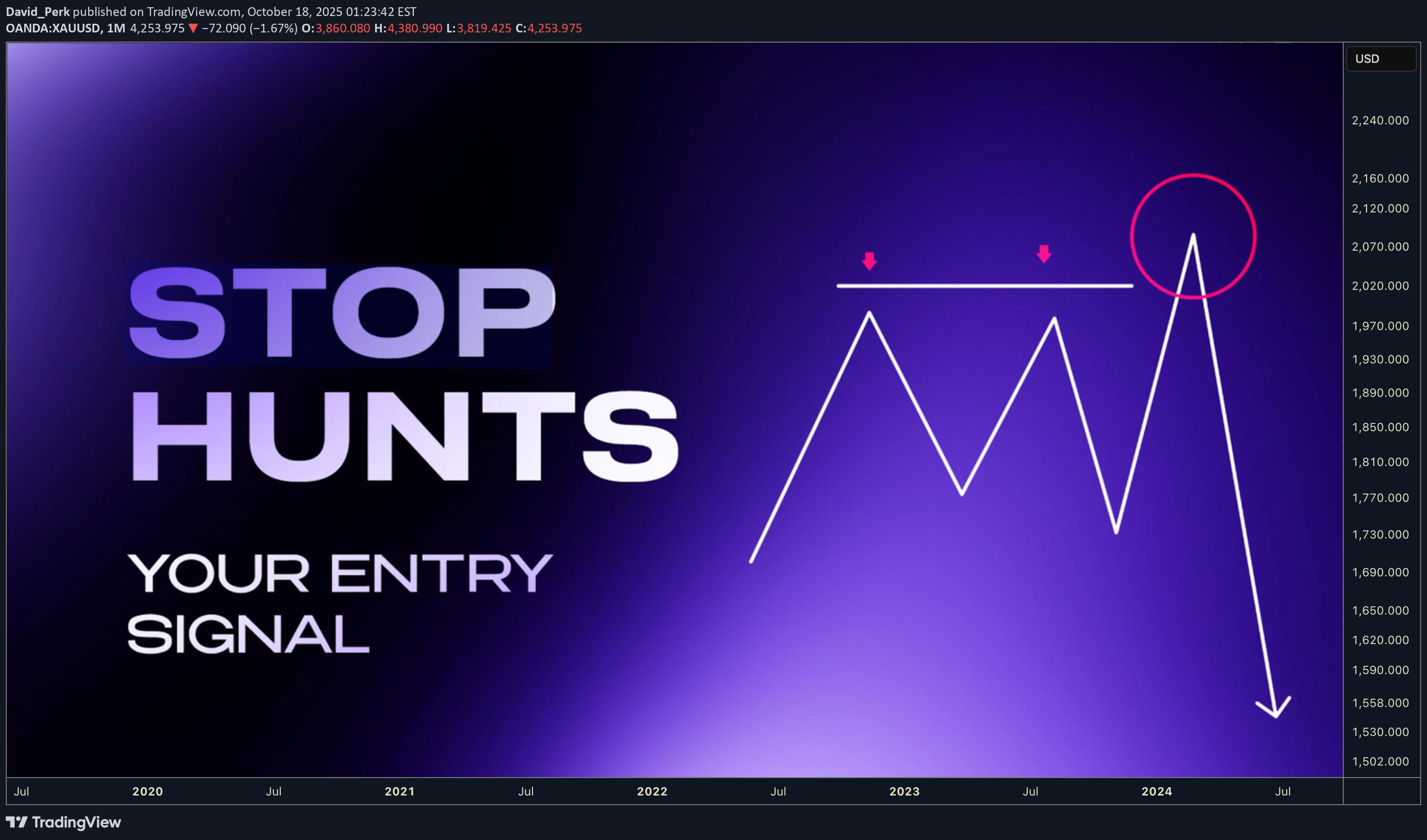Click the 2020 year label on time axis

(147, 791)
